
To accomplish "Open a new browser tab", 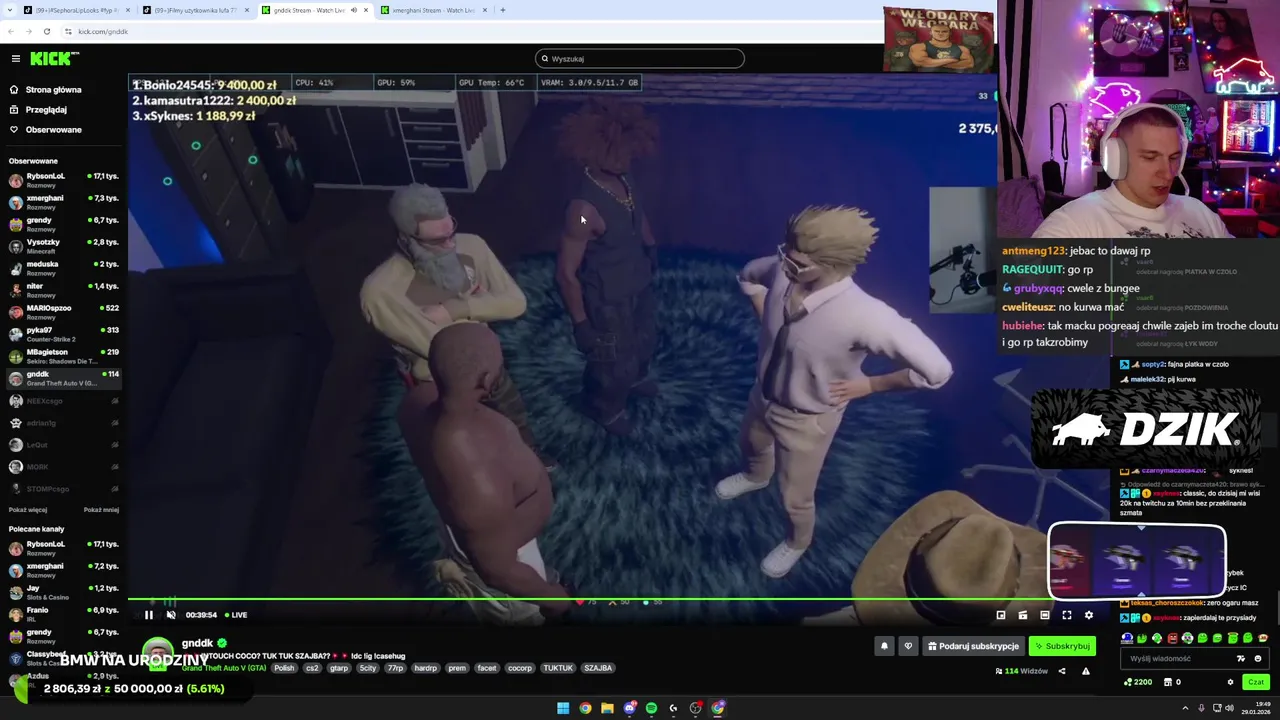I will click(502, 10).
